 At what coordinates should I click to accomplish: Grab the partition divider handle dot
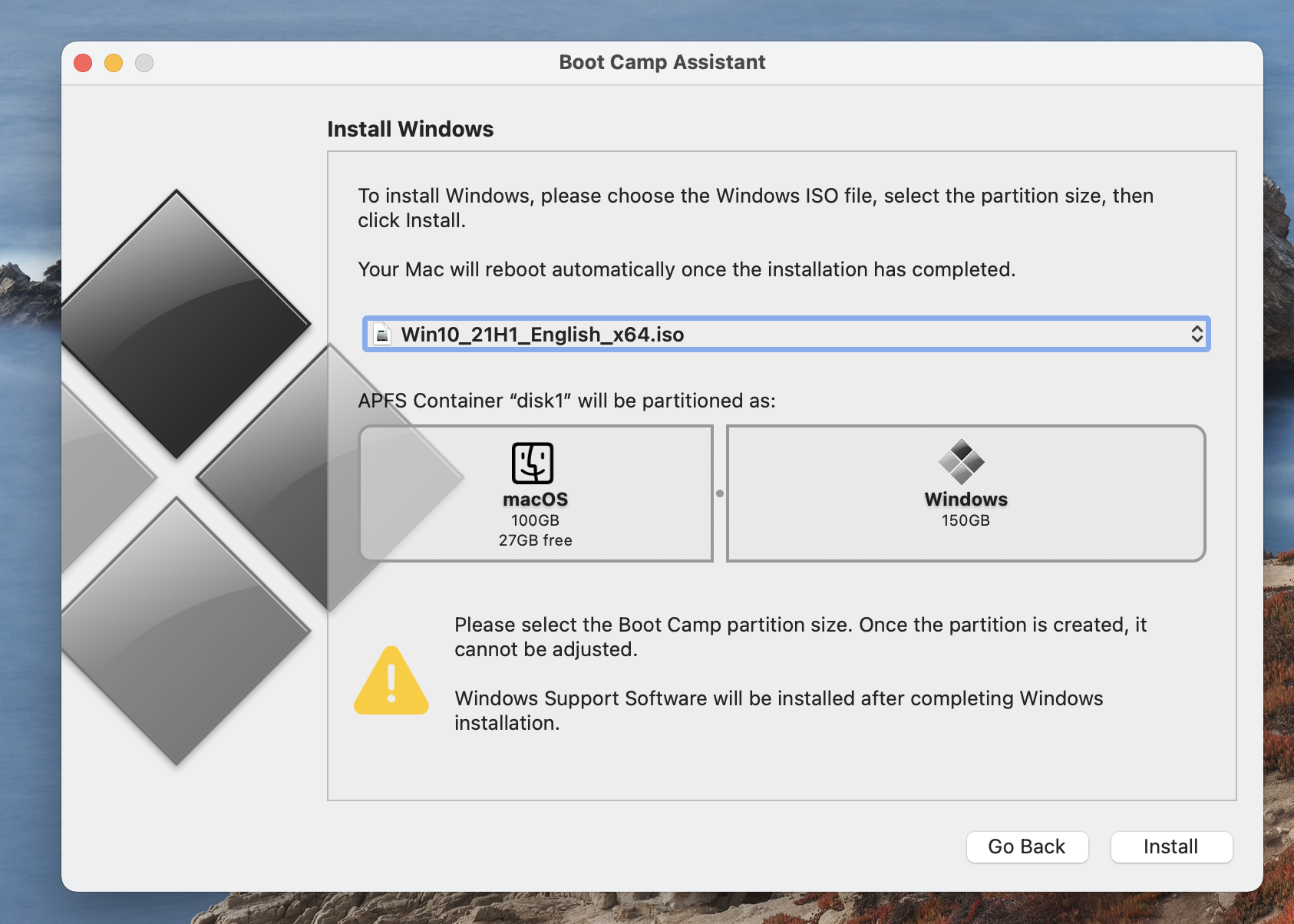point(720,493)
